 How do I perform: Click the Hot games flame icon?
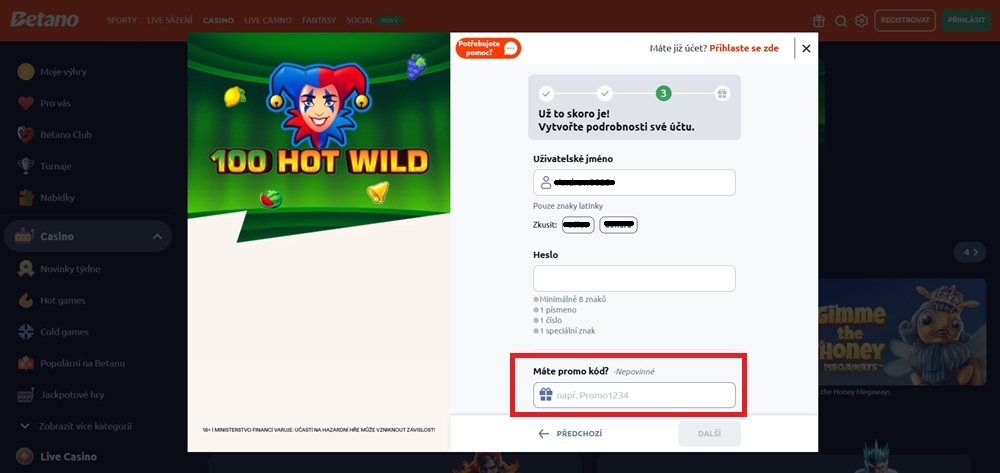coord(26,300)
